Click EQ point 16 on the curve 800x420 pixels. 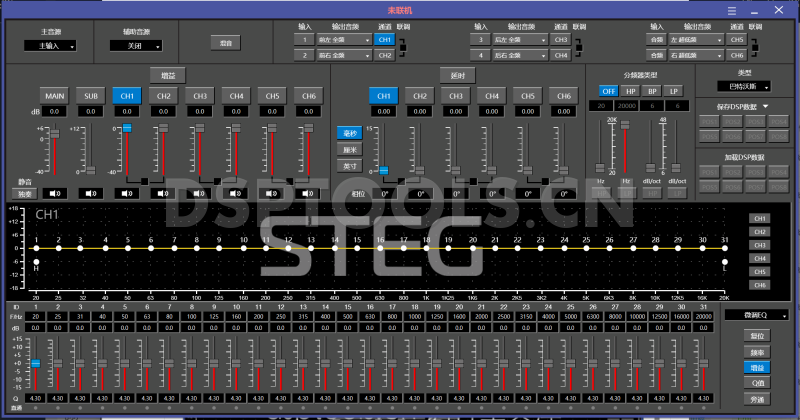pyautogui.click(x=383, y=248)
